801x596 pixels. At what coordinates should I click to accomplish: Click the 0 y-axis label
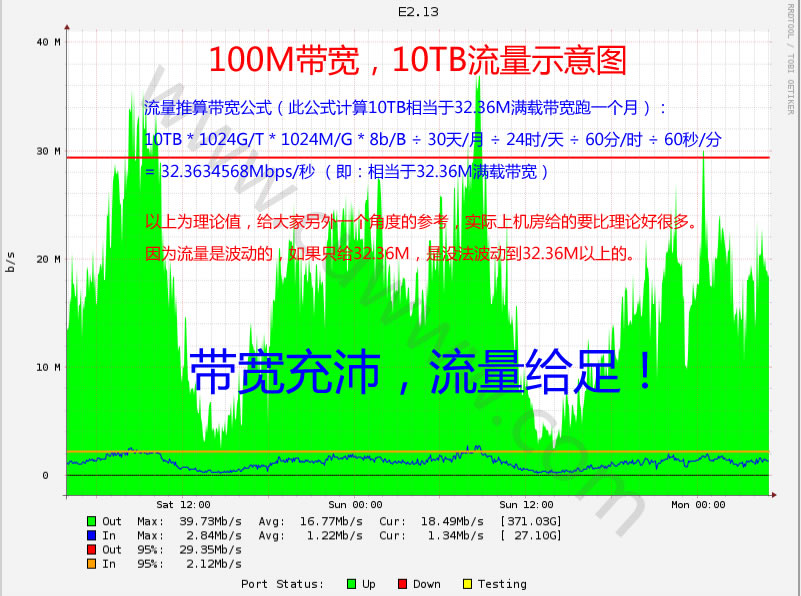(45, 476)
